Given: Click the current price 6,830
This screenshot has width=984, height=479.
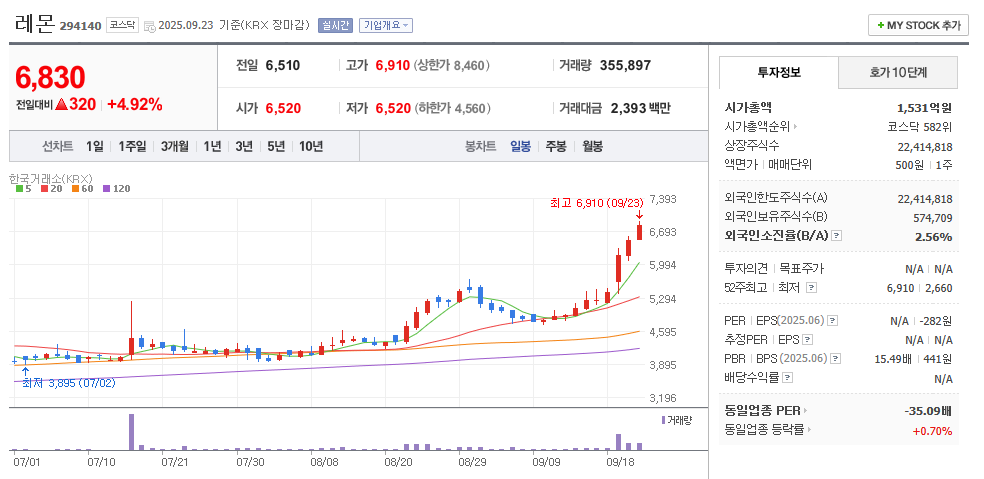Looking at the screenshot, I should [50, 78].
